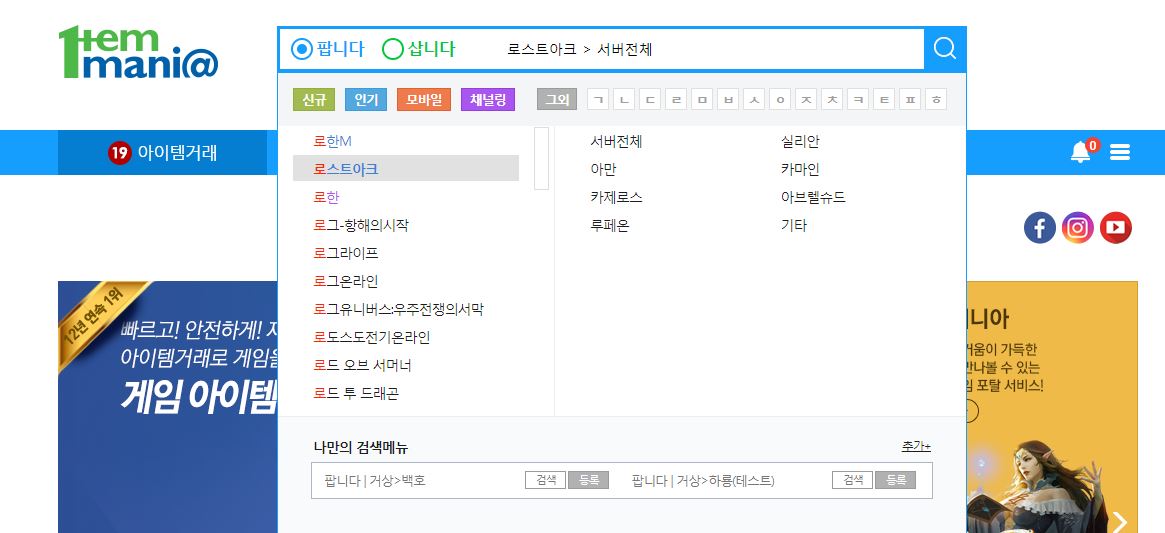The height and width of the screenshot is (533, 1165).
Task: Filter games by 신규 tab
Action: pos(314,100)
